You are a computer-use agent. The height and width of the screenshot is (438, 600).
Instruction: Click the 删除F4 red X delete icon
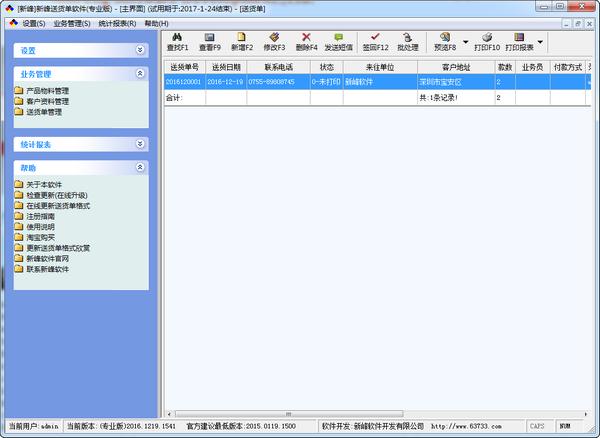(x=306, y=41)
